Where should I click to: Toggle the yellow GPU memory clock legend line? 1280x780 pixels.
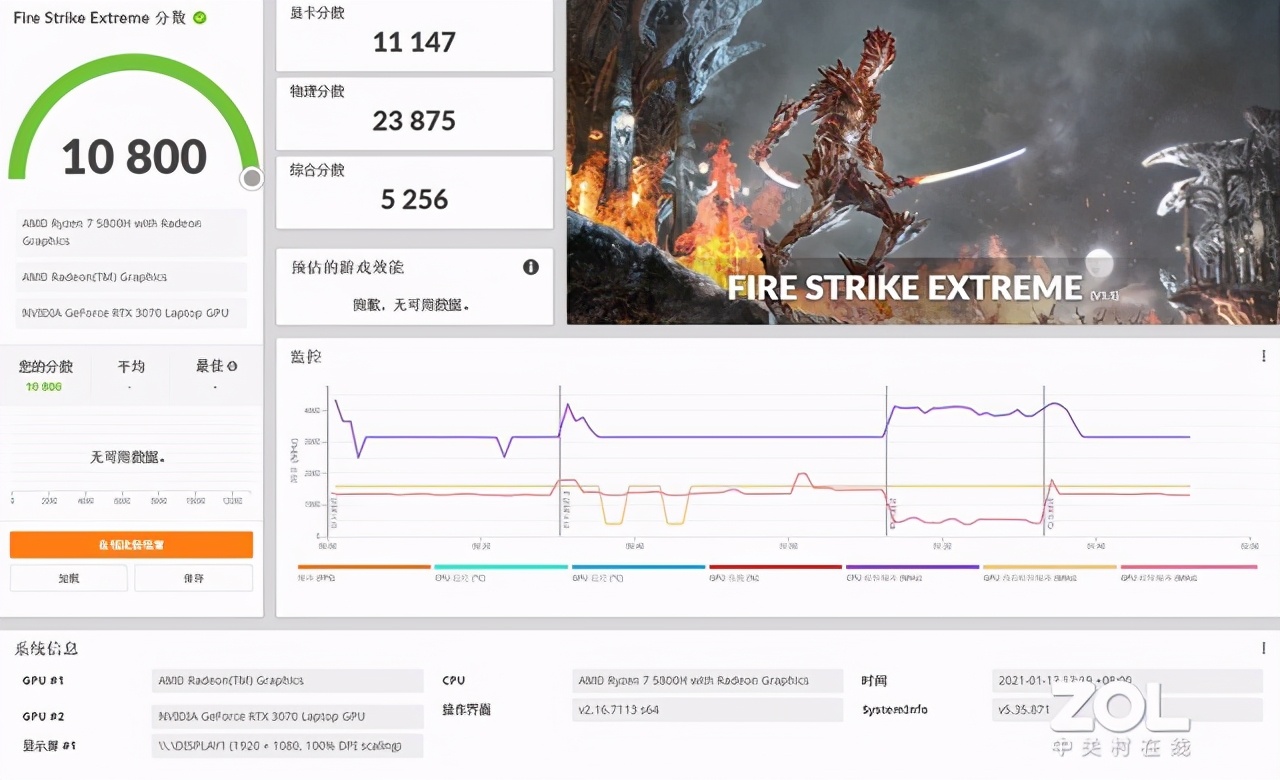click(1049, 567)
